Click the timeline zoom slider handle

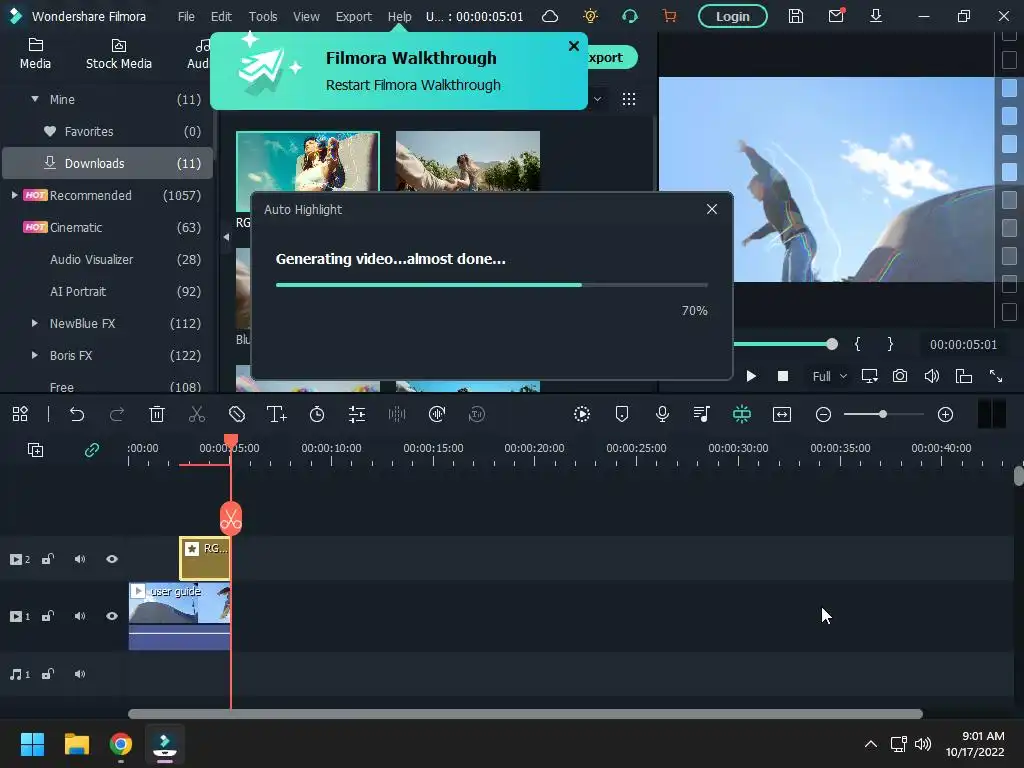[x=883, y=414]
